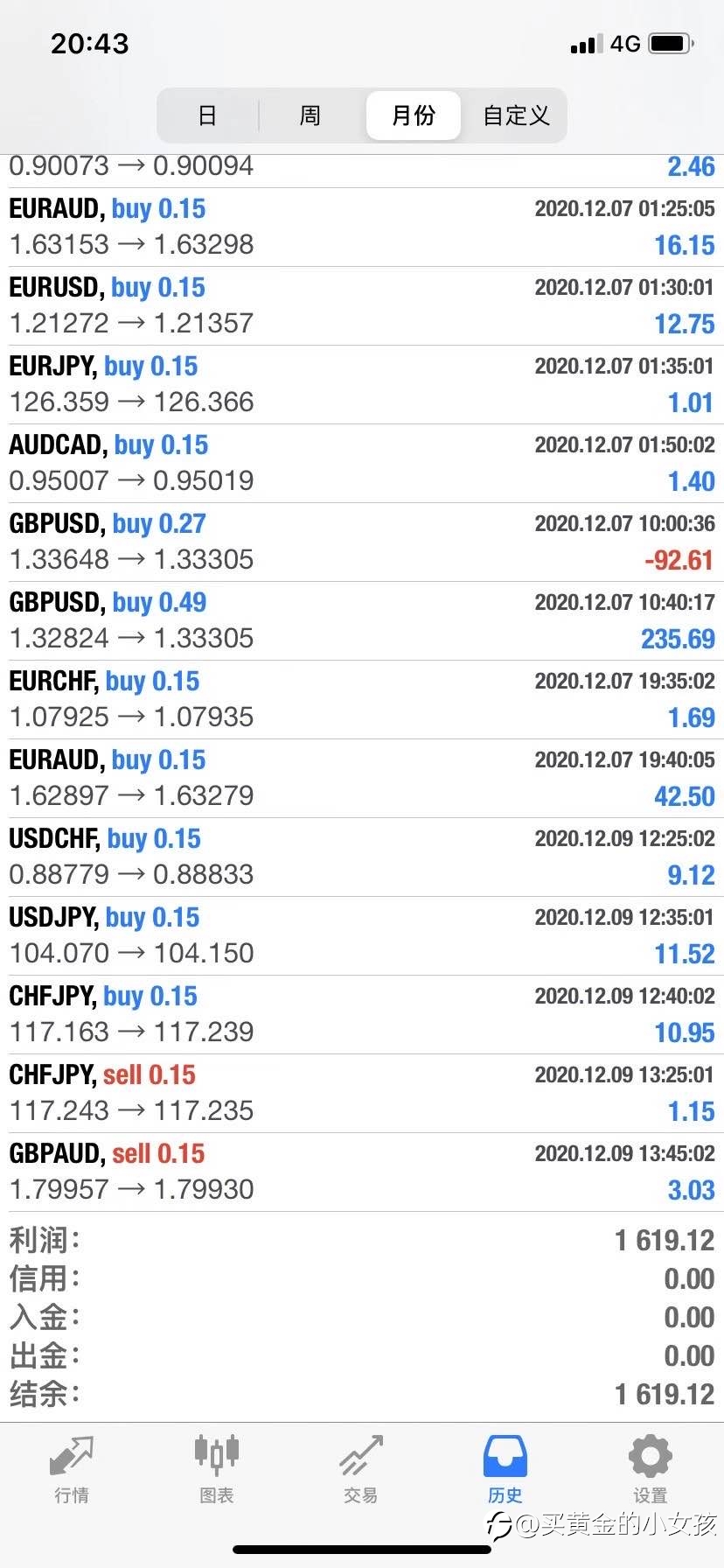Screen dimensions: 724x1568
Task: Open the GBPUSD buy 0.27 losing trade
Action: pos(362,542)
